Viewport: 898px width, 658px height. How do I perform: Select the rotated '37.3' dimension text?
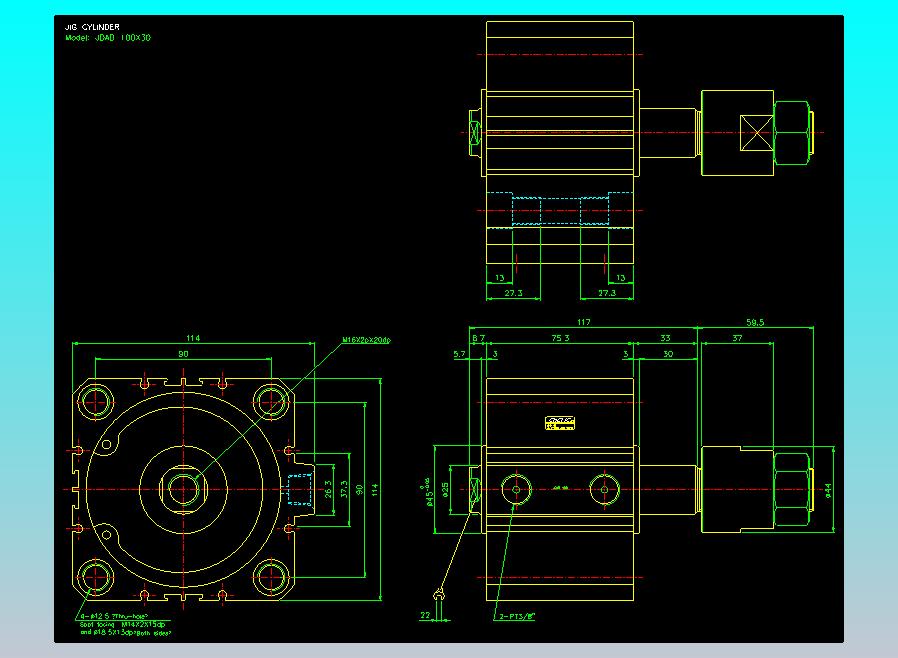344,489
